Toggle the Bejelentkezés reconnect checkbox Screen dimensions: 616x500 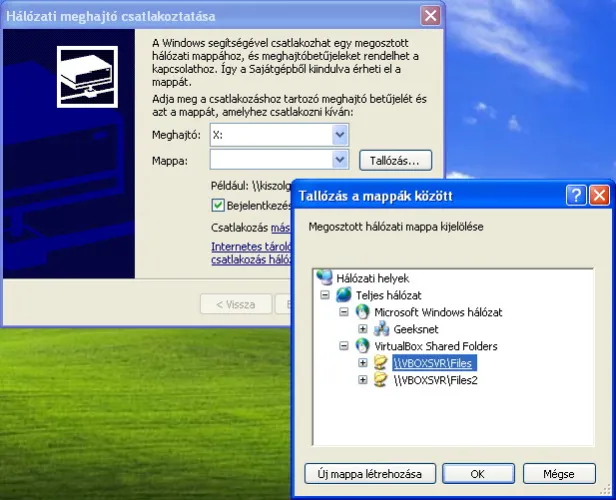[218, 205]
